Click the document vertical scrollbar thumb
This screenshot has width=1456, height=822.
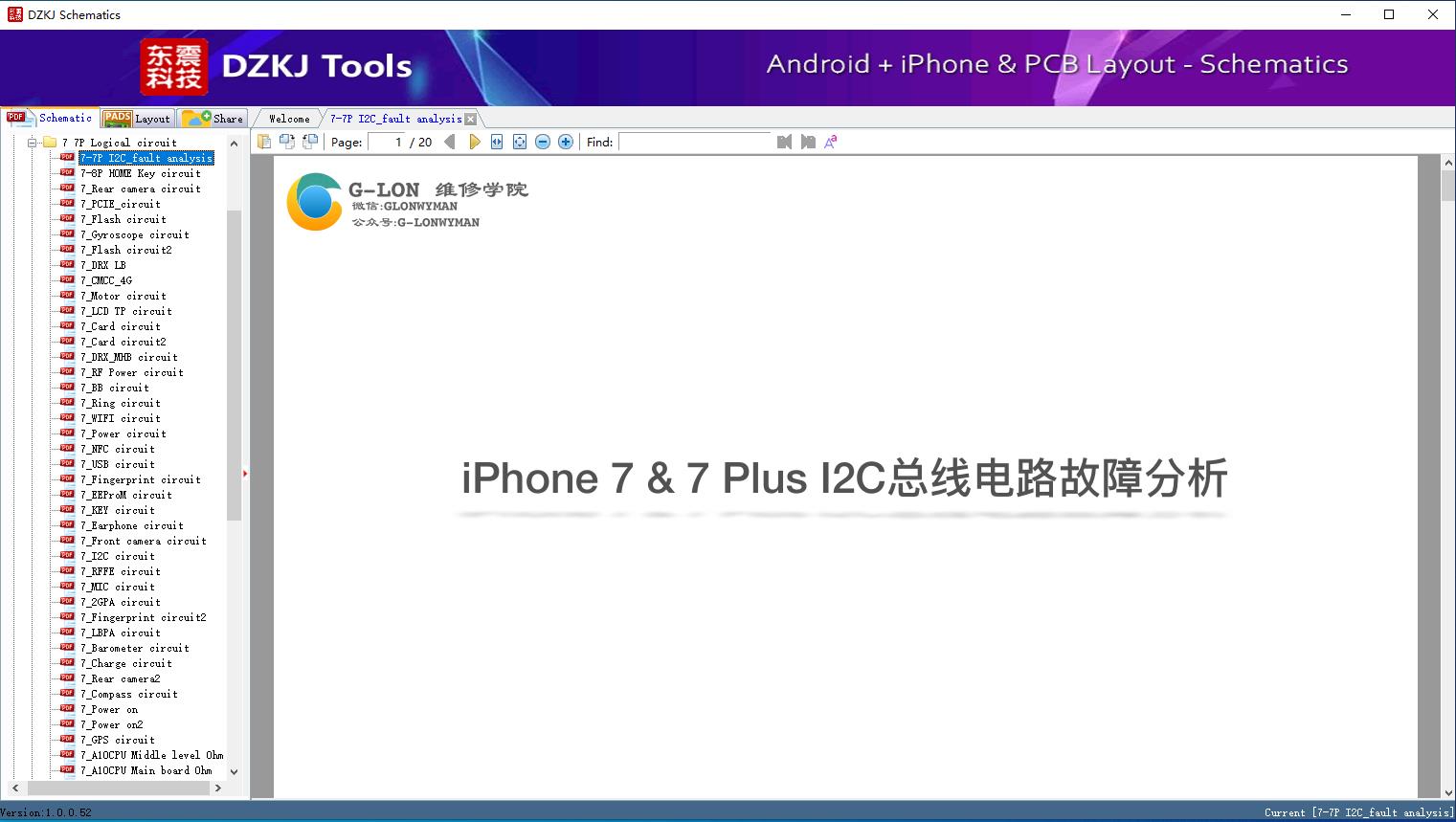pos(1447,186)
